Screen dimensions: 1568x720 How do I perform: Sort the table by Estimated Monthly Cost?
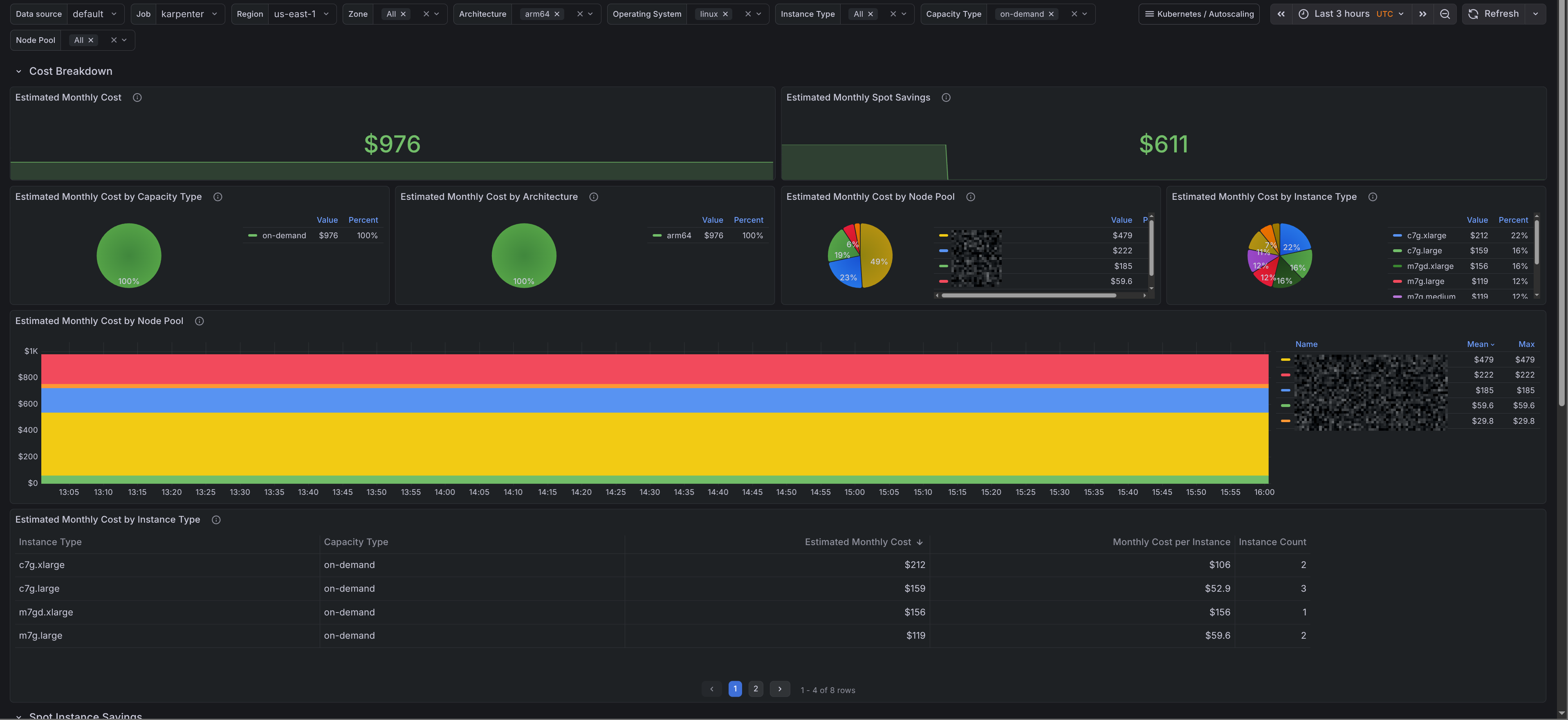tap(864, 542)
